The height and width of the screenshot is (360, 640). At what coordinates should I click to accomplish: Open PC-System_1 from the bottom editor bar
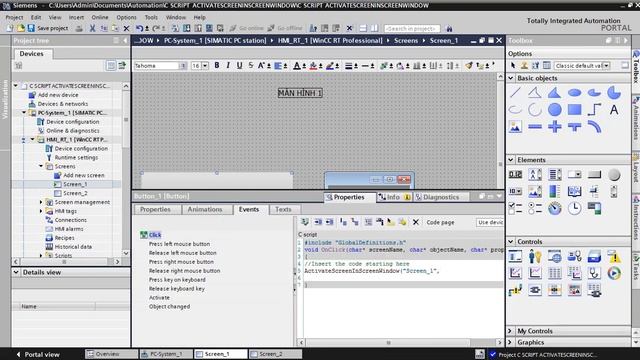pyautogui.click(x=166, y=354)
